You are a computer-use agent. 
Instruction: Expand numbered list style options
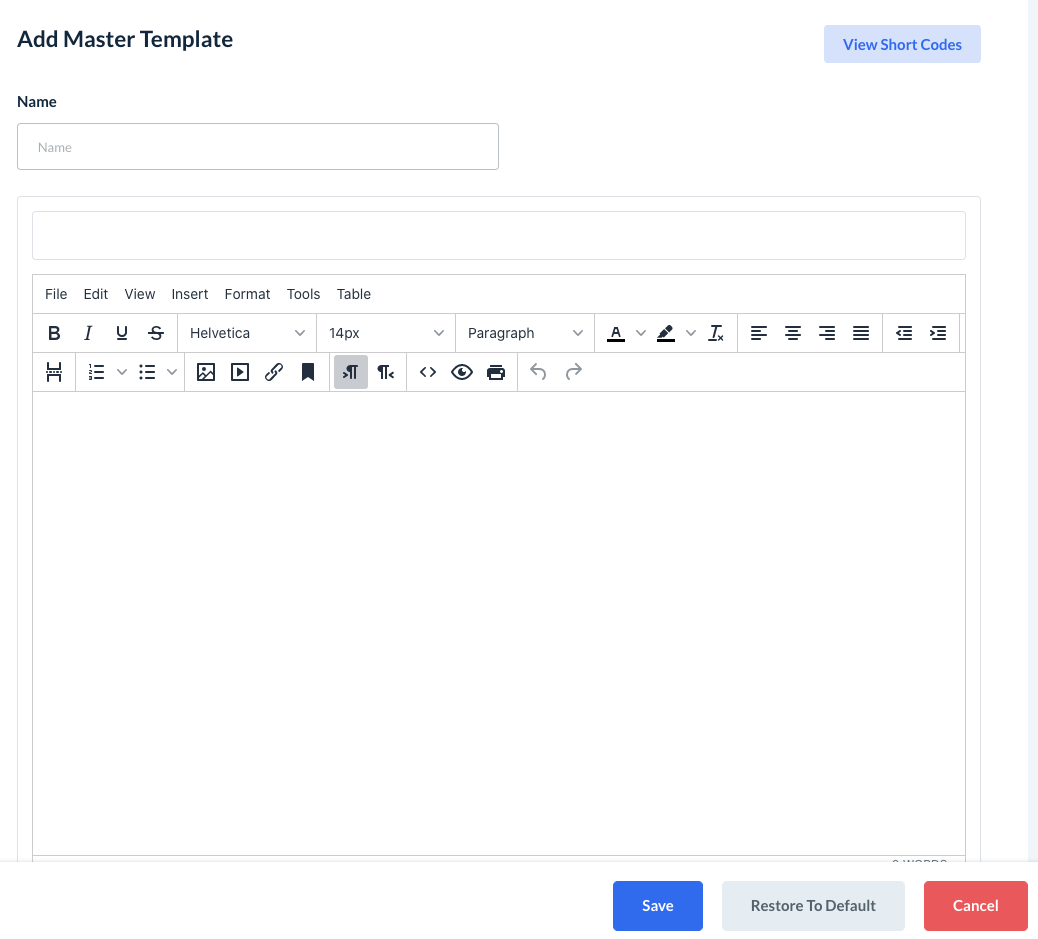coord(122,372)
